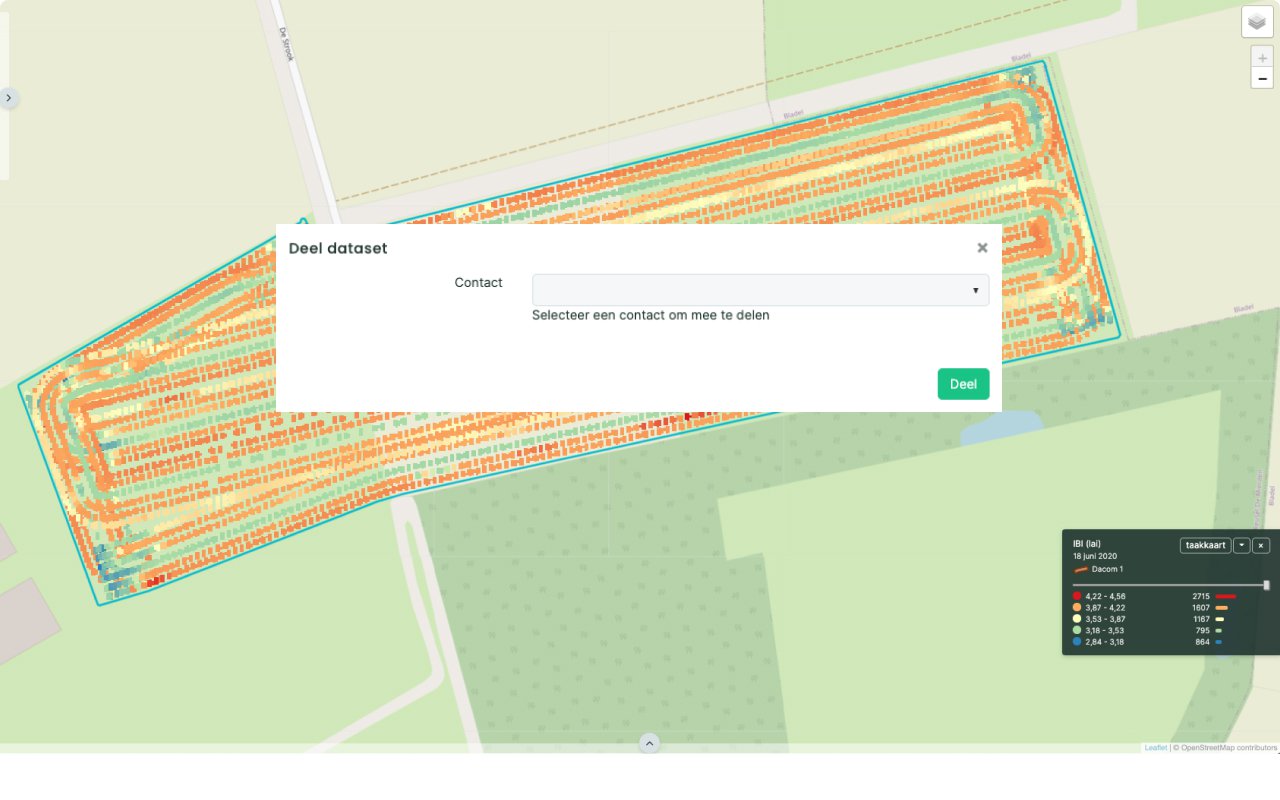
Task: Select the red 4,22 - 4,56 swatch
Action: [1077, 596]
